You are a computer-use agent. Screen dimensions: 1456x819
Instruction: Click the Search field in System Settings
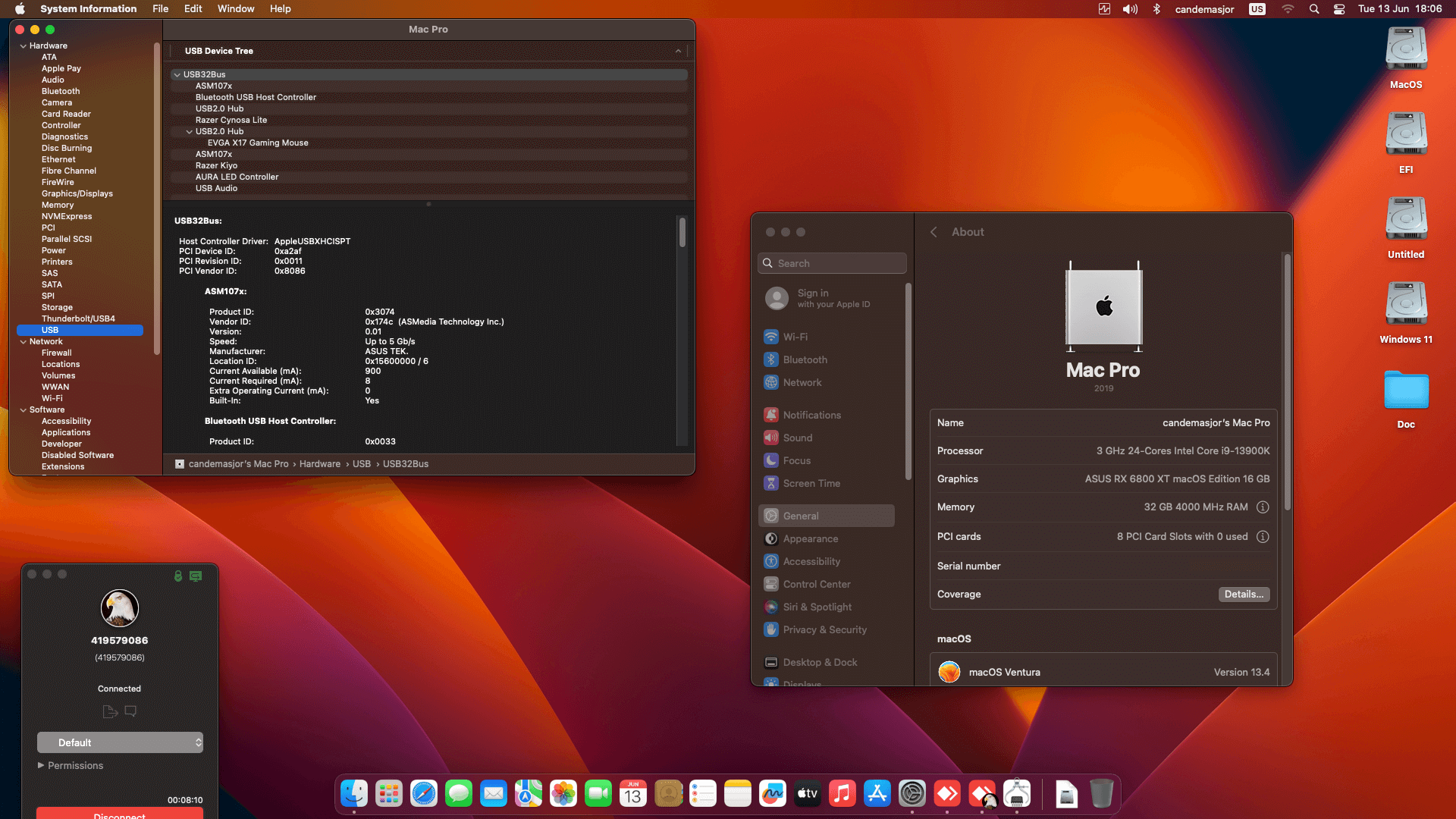pyautogui.click(x=832, y=263)
